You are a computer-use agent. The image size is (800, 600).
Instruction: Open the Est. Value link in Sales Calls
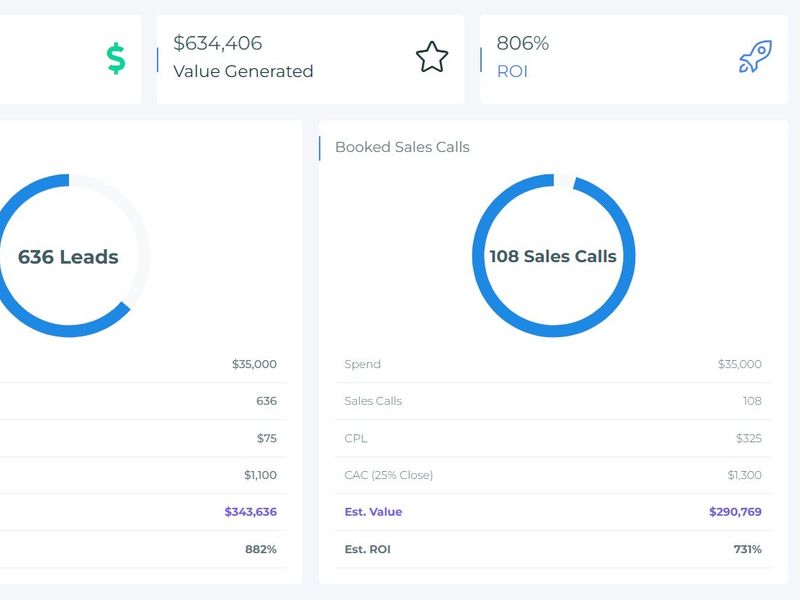pyautogui.click(x=373, y=512)
